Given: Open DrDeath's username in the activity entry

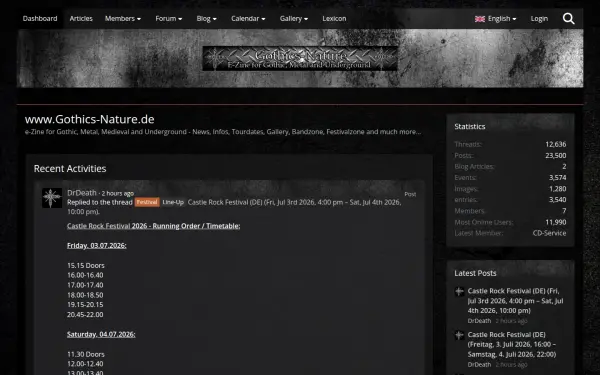Looking at the screenshot, I should pyautogui.click(x=82, y=193).
